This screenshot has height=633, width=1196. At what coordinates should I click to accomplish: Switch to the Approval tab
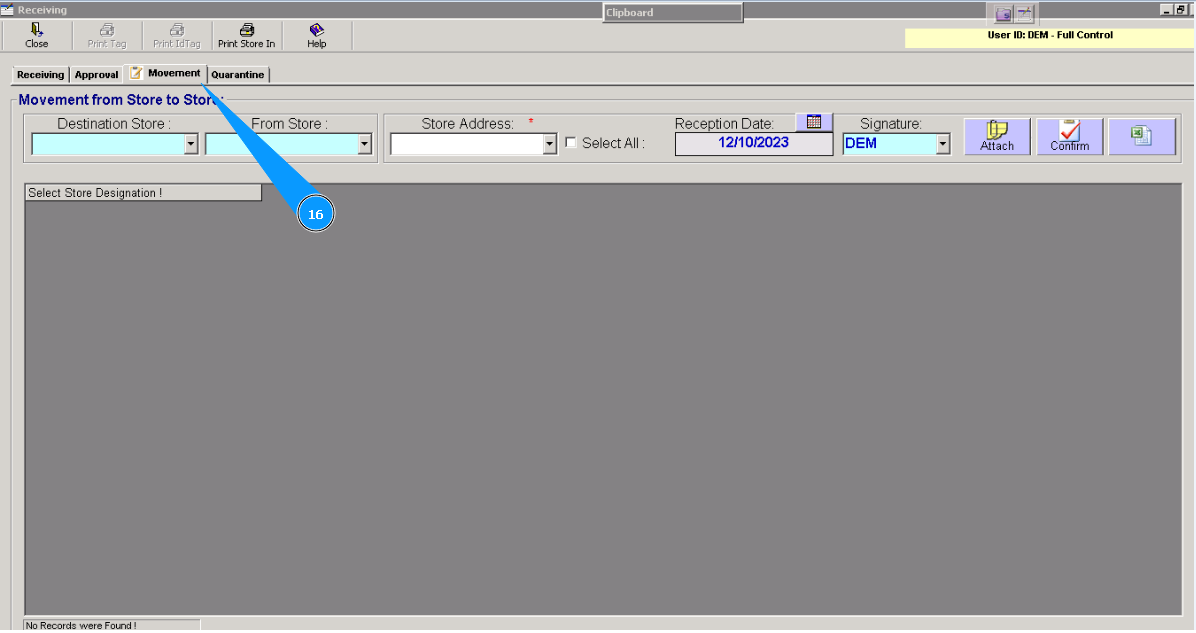point(96,75)
